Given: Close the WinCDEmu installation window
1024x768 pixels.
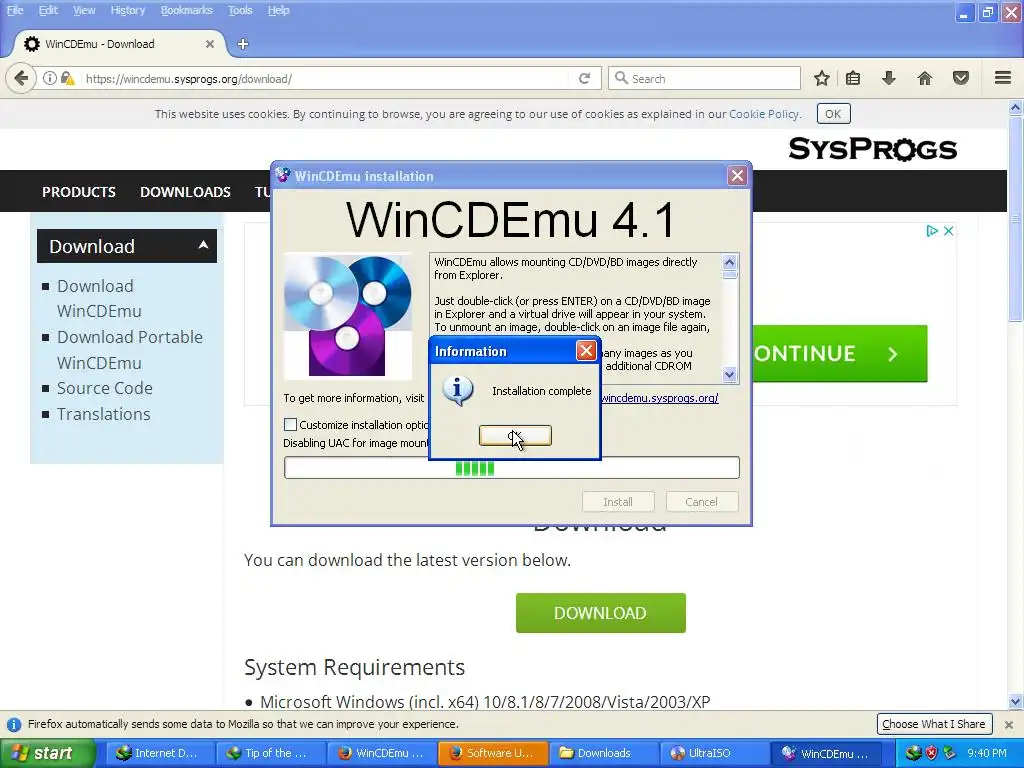Looking at the screenshot, I should point(737,176).
